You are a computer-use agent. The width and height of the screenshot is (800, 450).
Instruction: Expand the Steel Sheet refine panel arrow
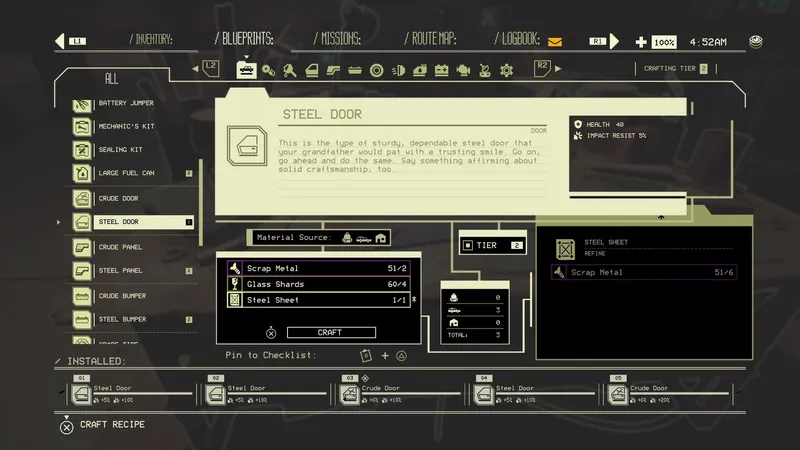click(661, 217)
